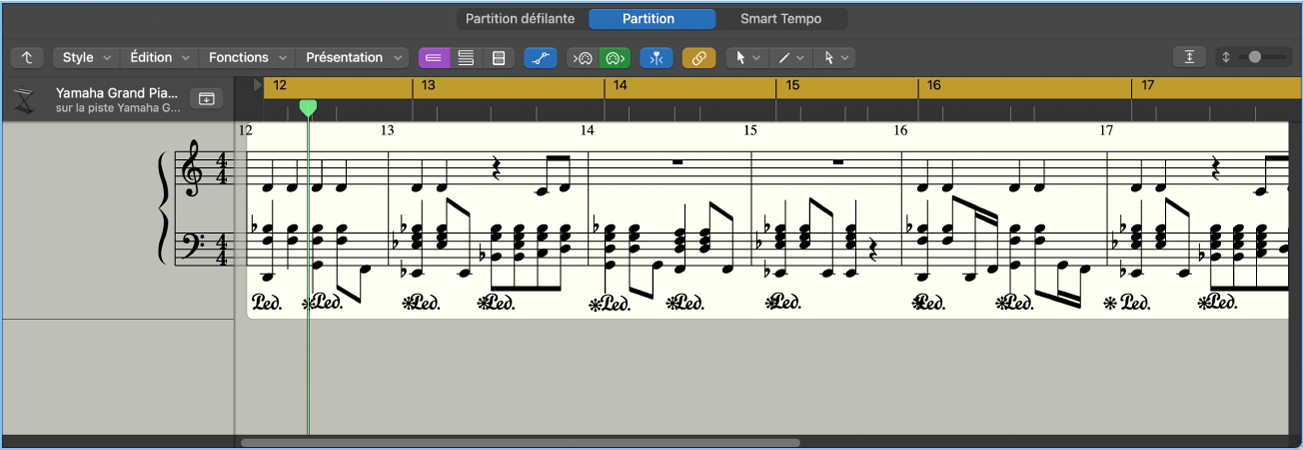Click the MIDI In palette icon

pyautogui.click(x=583, y=58)
